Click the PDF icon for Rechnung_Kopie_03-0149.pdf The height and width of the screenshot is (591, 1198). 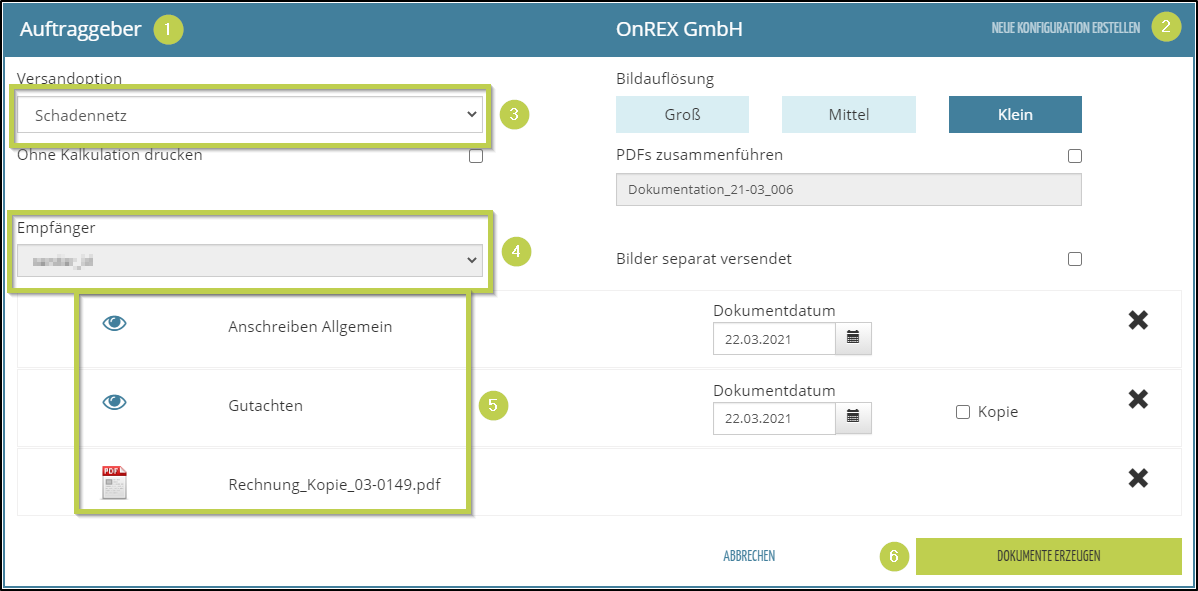[x=114, y=483]
